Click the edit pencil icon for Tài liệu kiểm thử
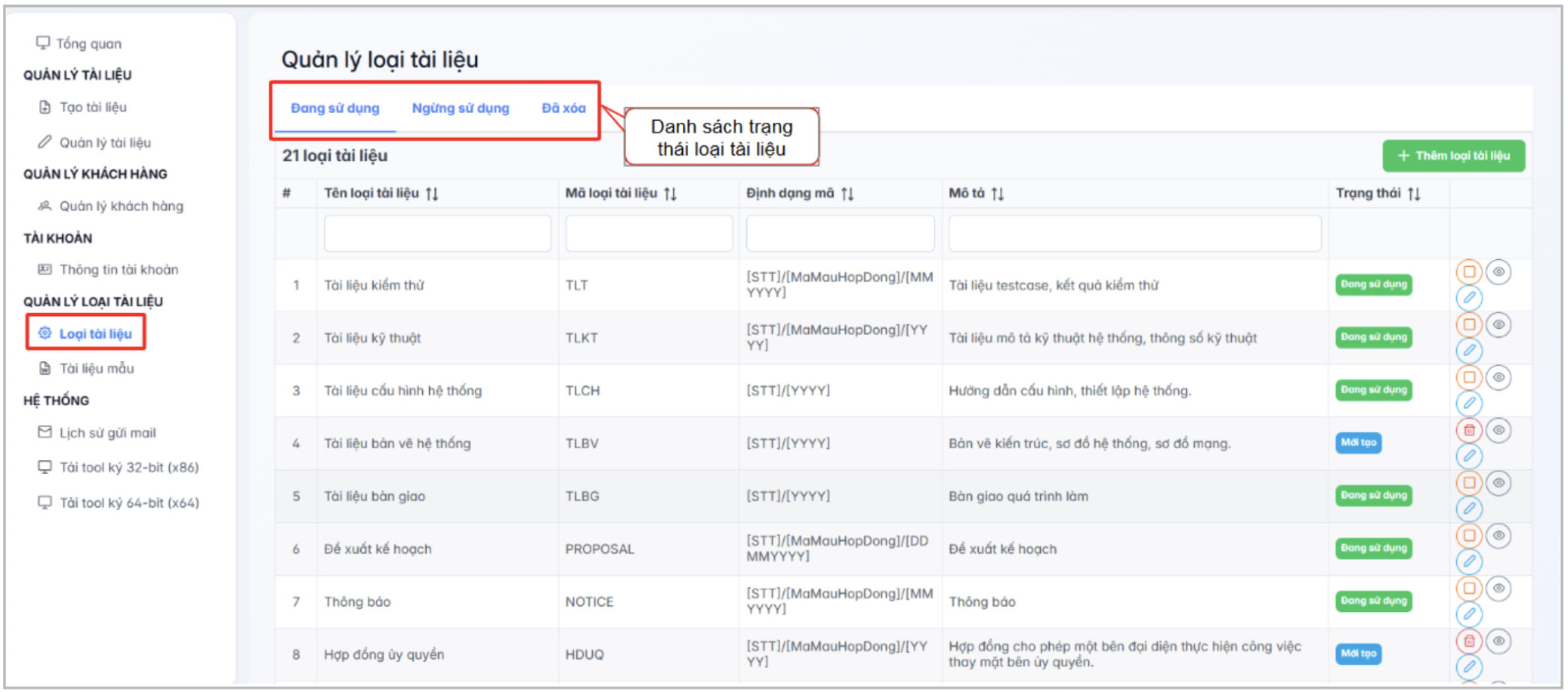This screenshot has width=1568, height=692. pyautogui.click(x=1469, y=298)
